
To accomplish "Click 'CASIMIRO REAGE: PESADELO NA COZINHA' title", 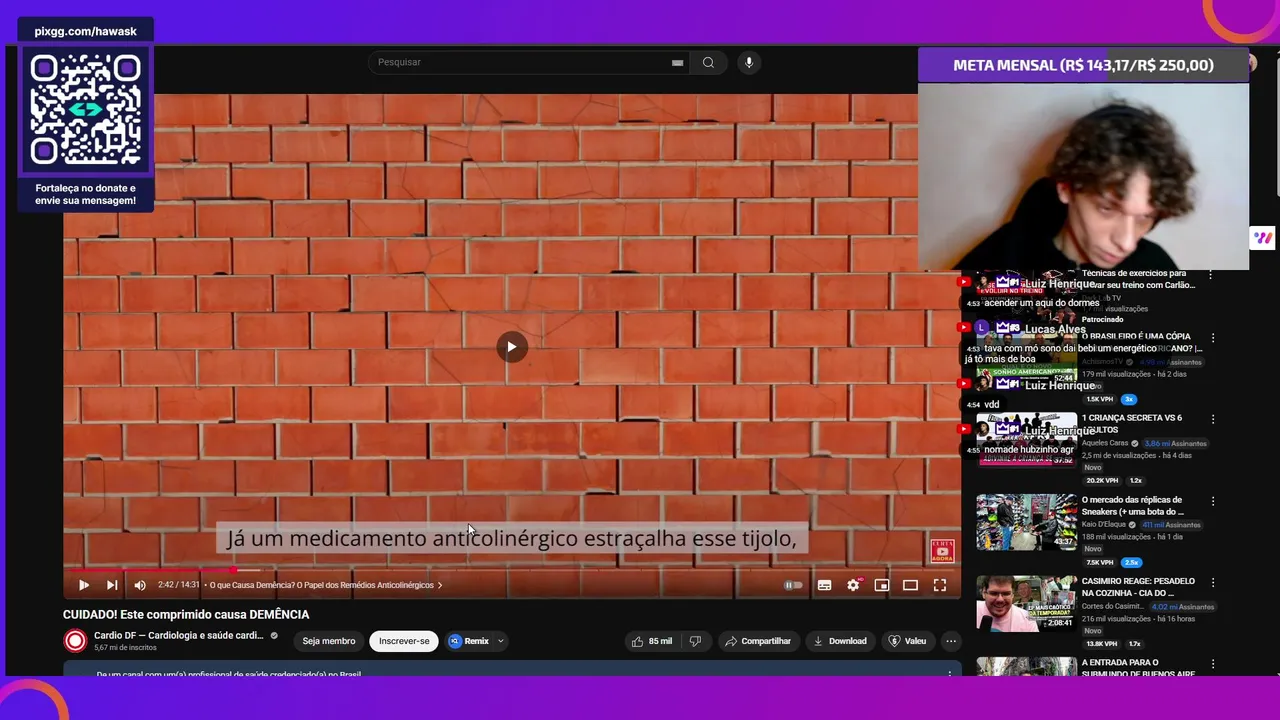I will [x=1138, y=587].
